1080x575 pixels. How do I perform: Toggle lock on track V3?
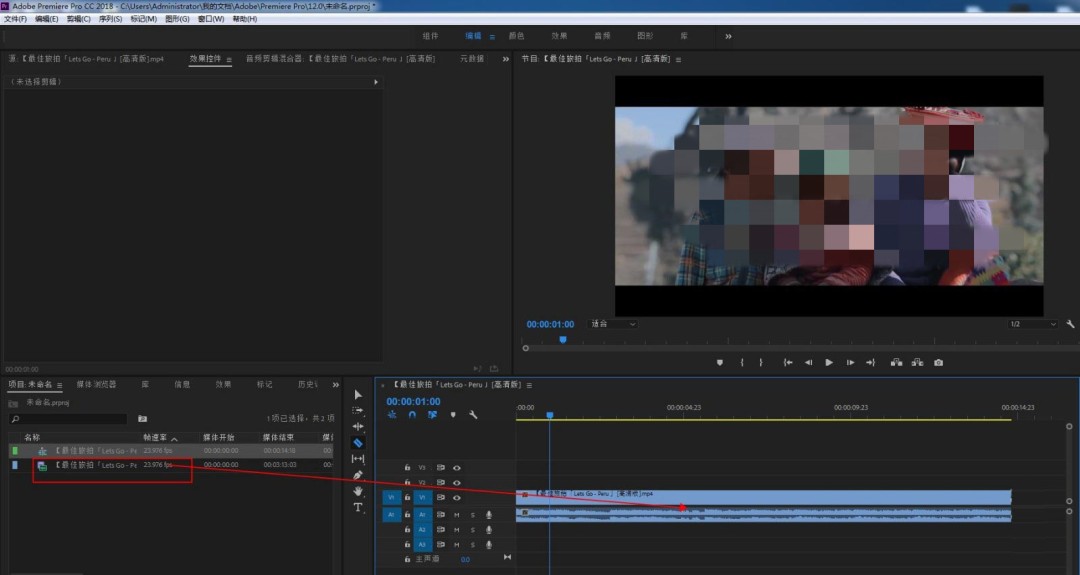[407, 467]
